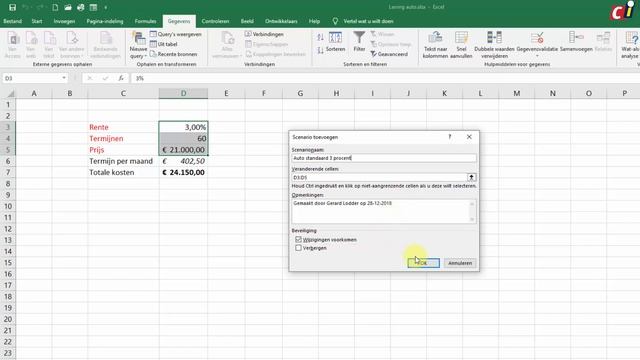Viewport: 640px width, 360px height.
Task: Click cell containing € 21.000,00
Action: (183, 150)
